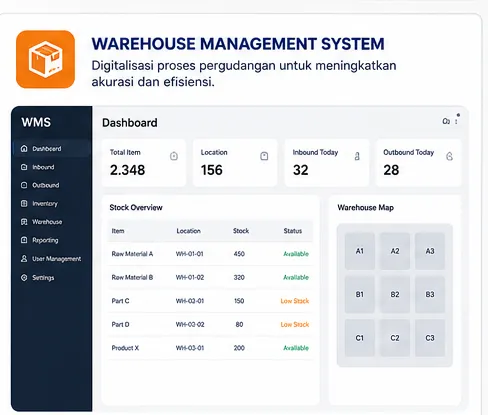The image size is (488, 415).
Task: Click the notification icon in Dashboard header
Action: click(446, 121)
